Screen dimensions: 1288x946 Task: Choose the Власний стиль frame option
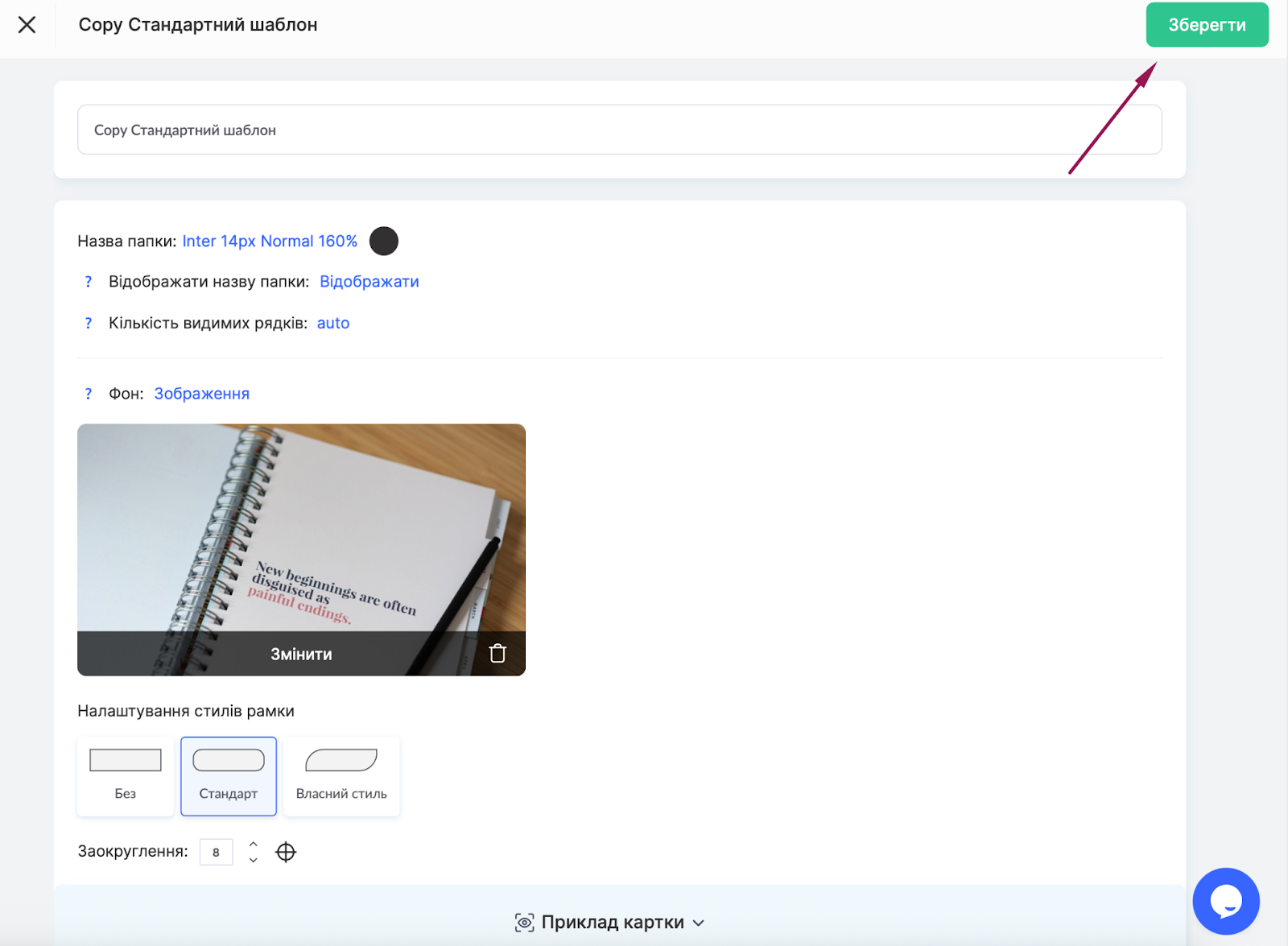[x=341, y=776]
